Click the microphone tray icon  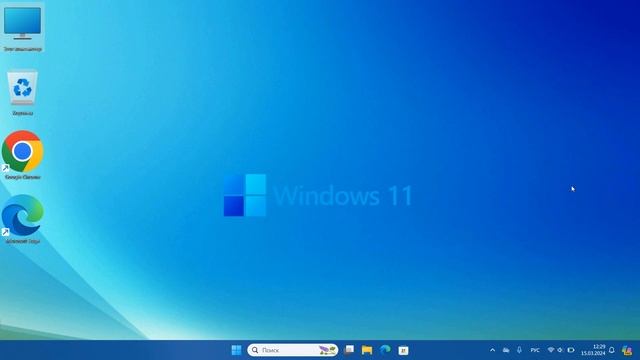519,350
